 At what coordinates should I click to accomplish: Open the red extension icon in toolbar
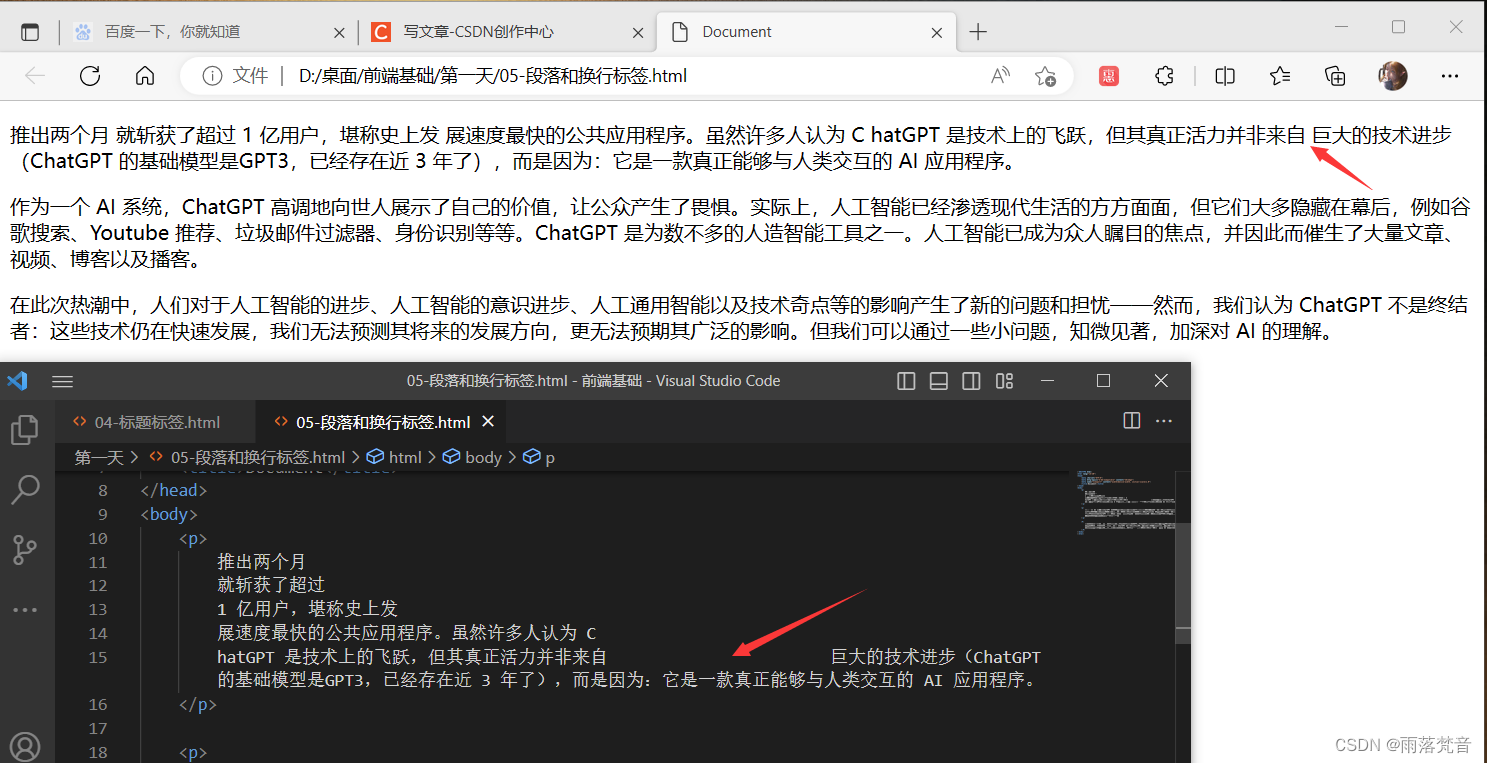pos(1109,76)
